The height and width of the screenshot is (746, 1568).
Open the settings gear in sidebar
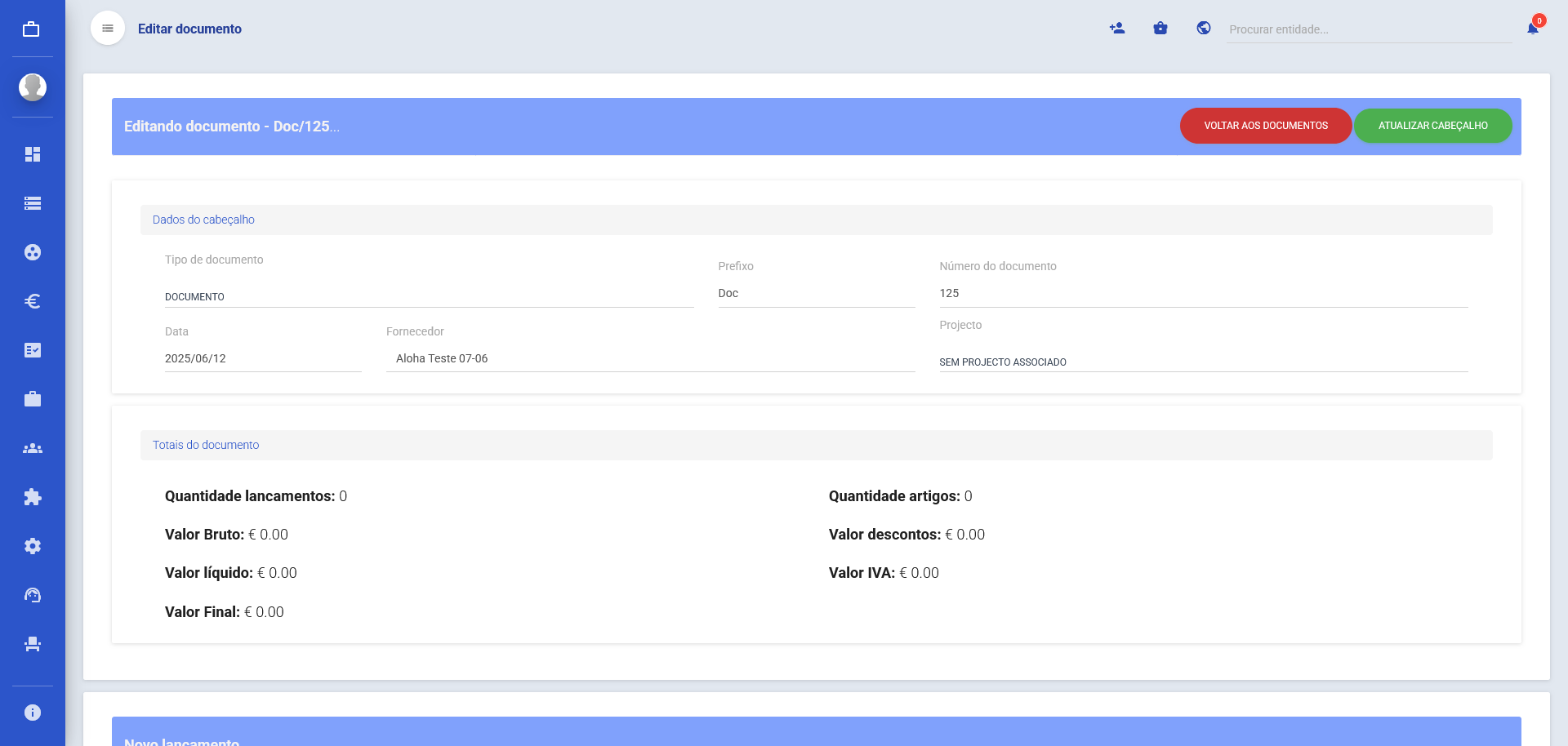click(33, 546)
